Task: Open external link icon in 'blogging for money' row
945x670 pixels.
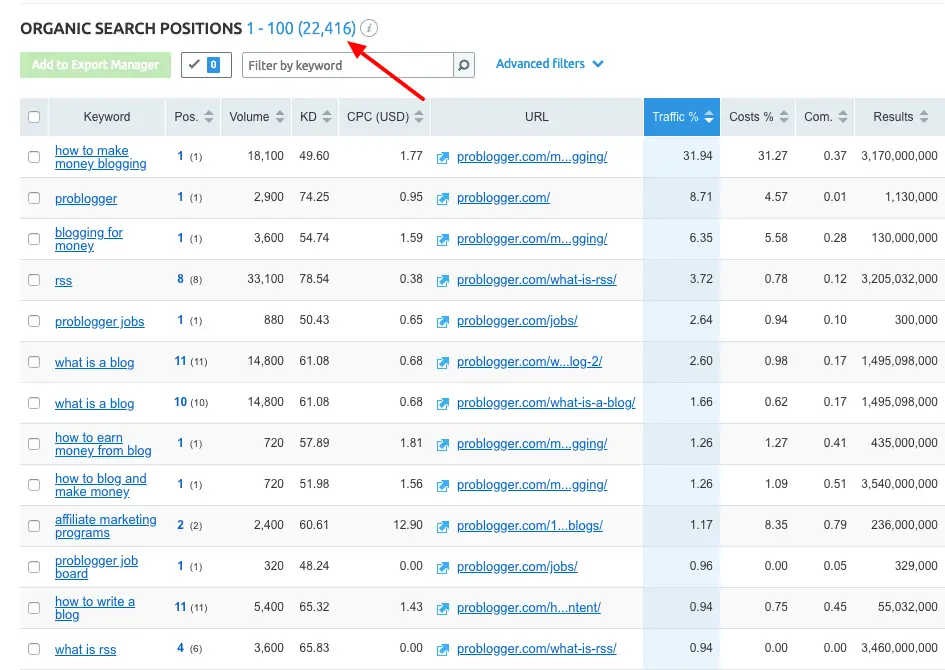Action: click(443, 240)
